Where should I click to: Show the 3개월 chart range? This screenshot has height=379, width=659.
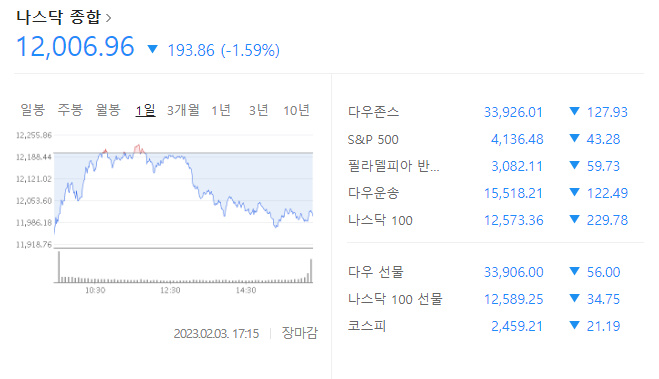pos(183,110)
